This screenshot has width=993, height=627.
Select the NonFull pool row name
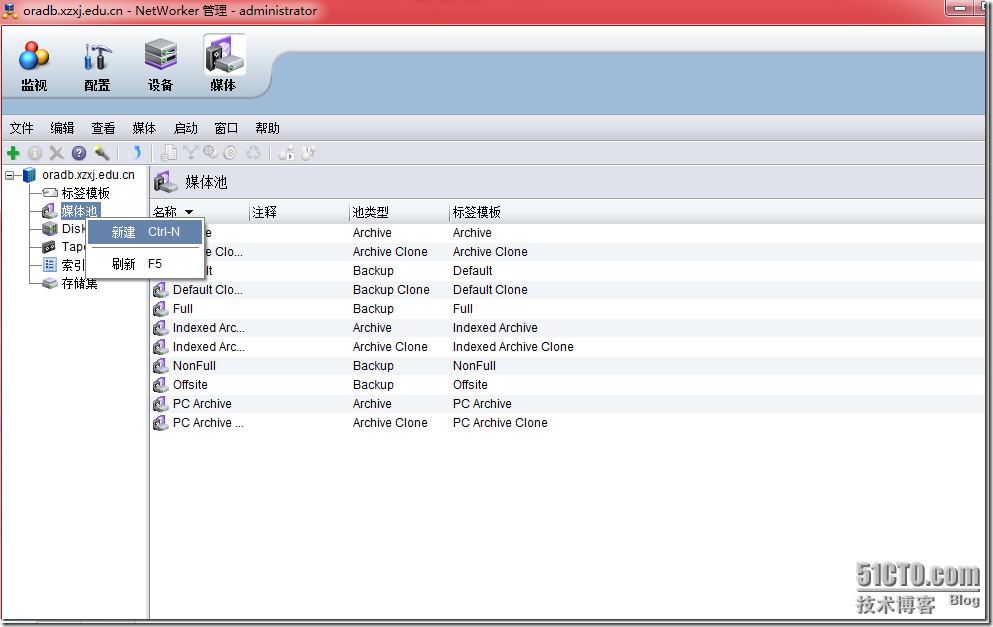194,366
